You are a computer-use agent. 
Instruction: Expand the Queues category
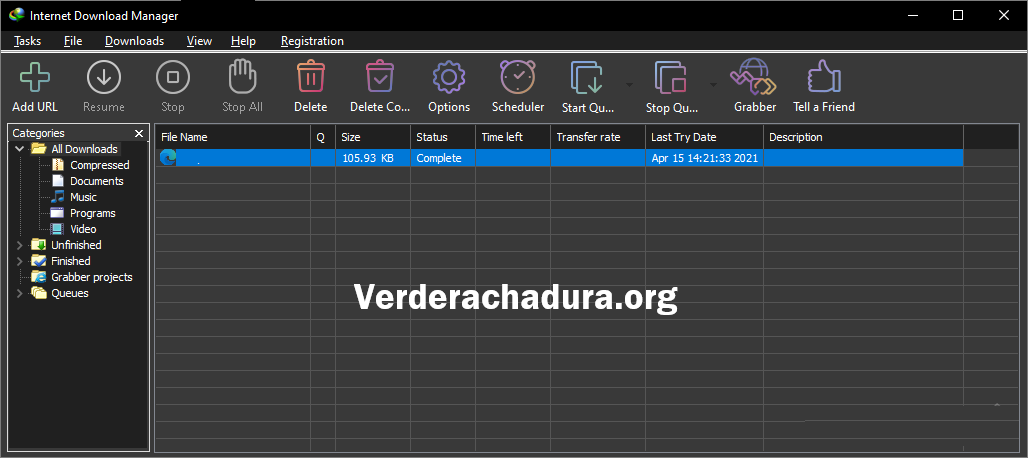coord(20,293)
